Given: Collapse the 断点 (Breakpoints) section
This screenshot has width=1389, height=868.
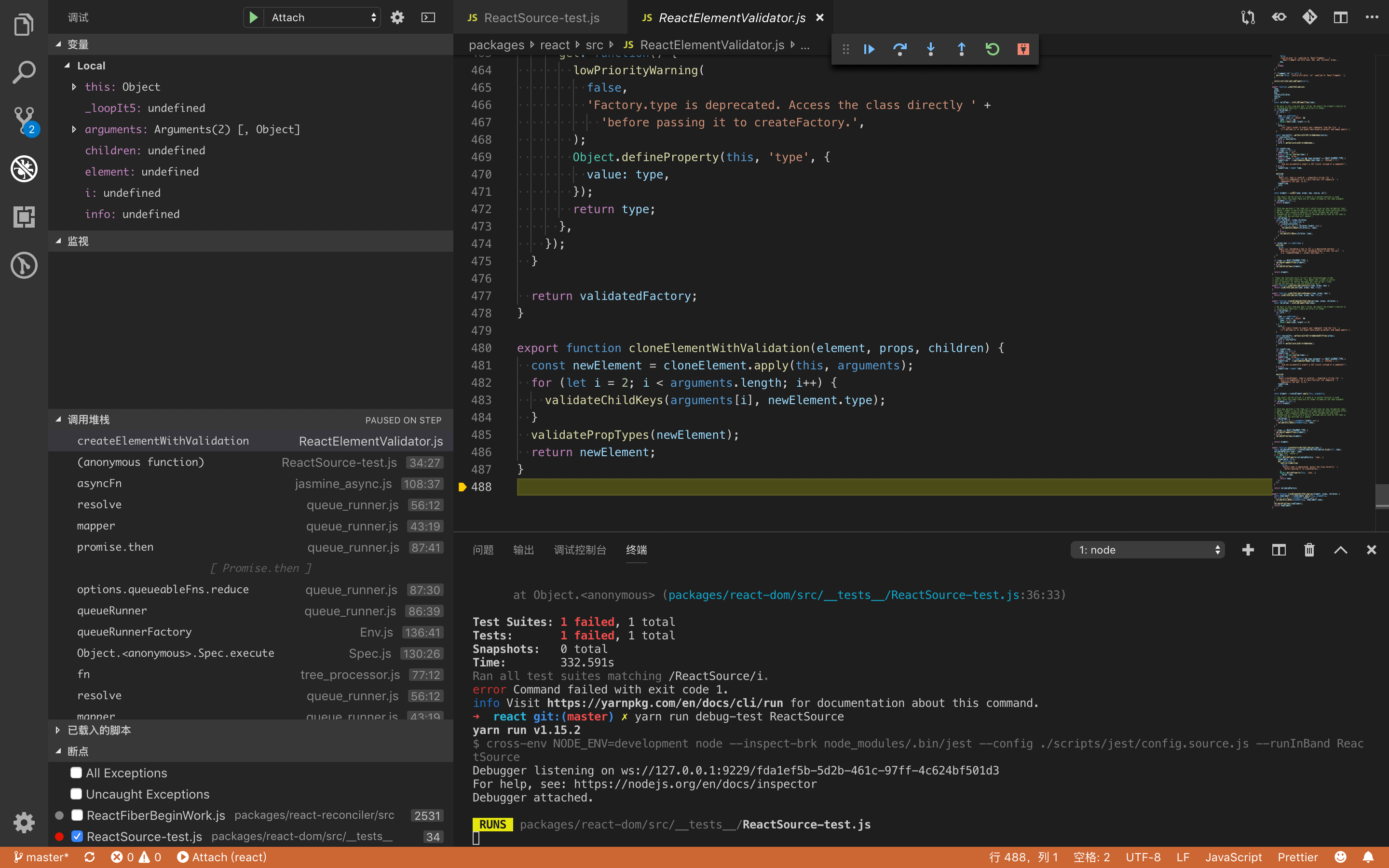Looking at the screenshot, I should click(x=250, y=751).
